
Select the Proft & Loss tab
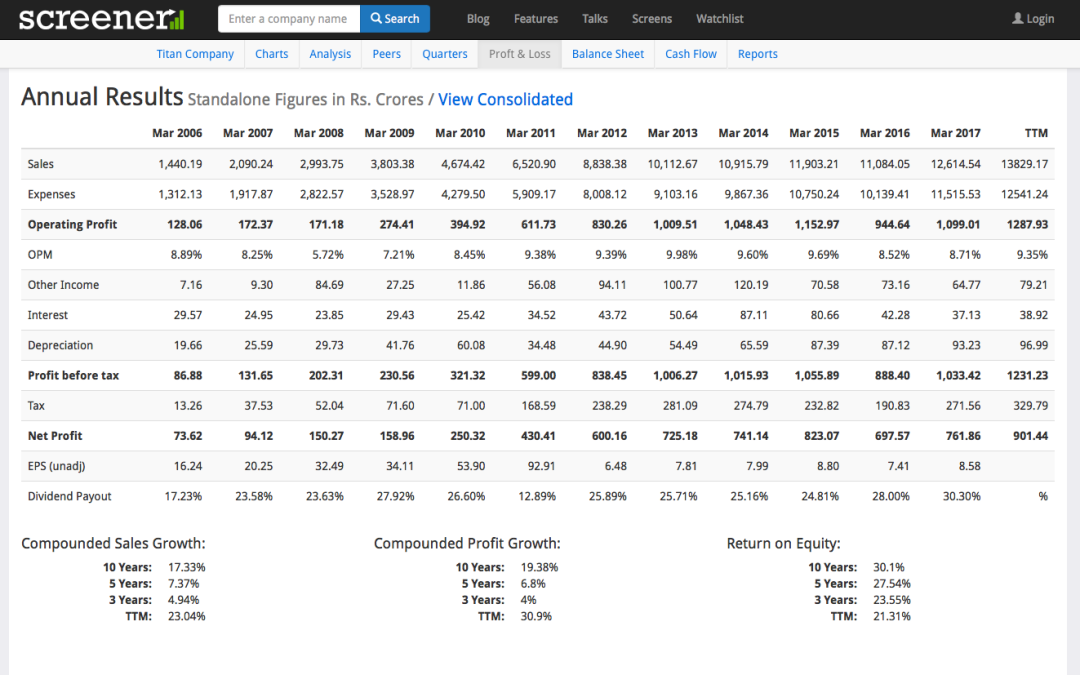[520, 54]
